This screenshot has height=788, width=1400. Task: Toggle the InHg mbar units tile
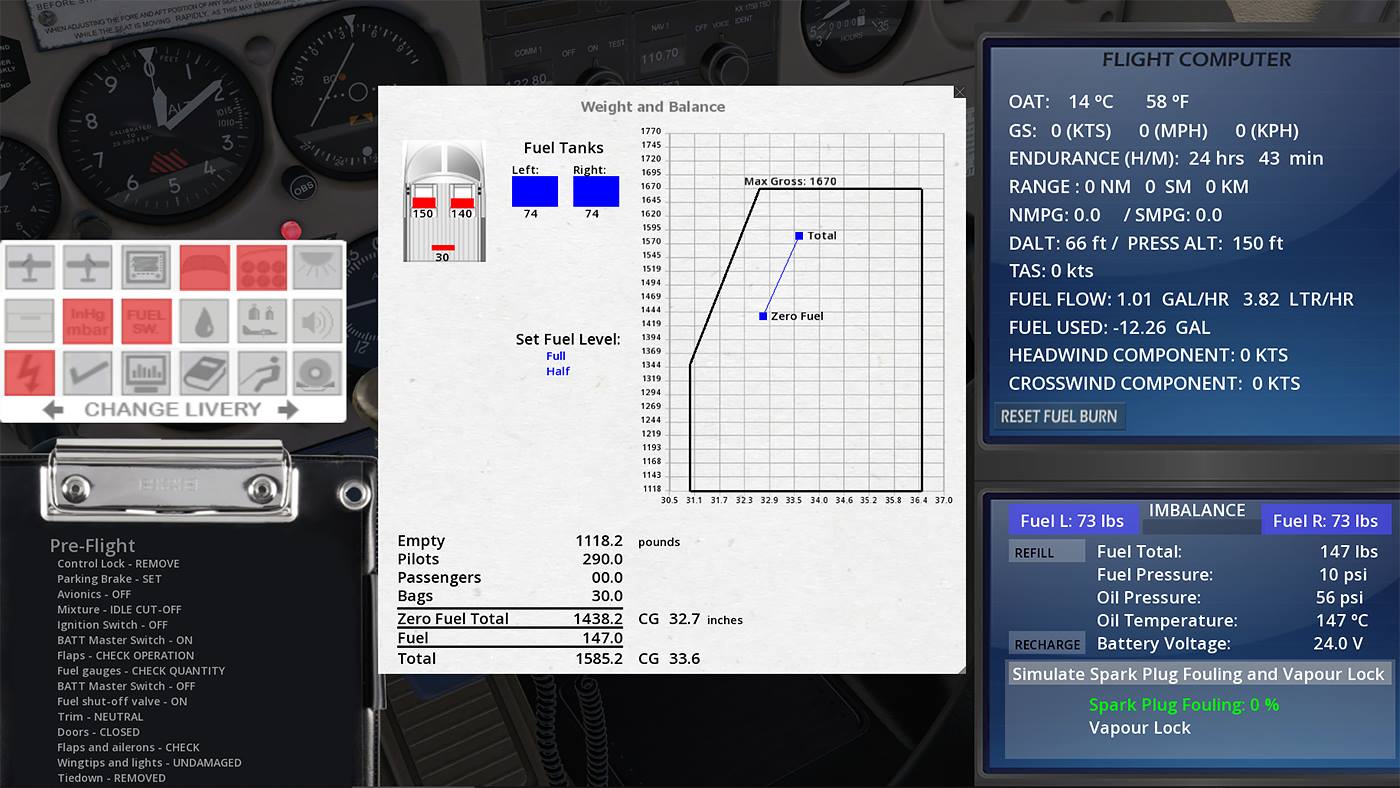click(x=88, y=321)
